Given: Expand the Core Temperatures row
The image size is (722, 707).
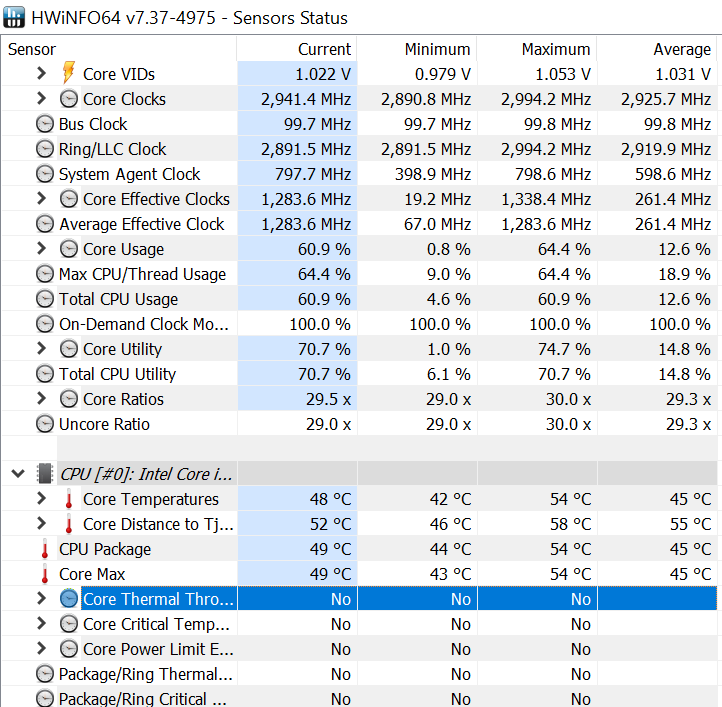Looking at the screenshot, I should point(41,498).
